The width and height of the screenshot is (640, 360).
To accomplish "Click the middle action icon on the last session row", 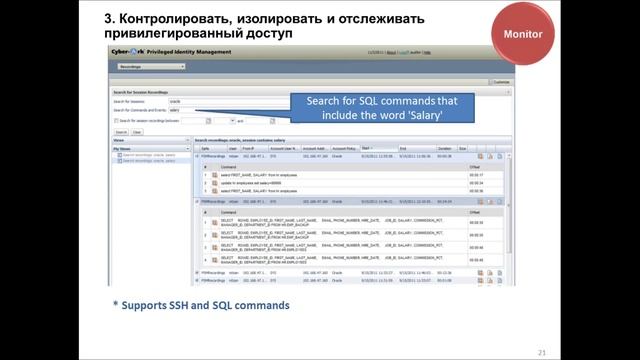I will click(x=490, y=281).
